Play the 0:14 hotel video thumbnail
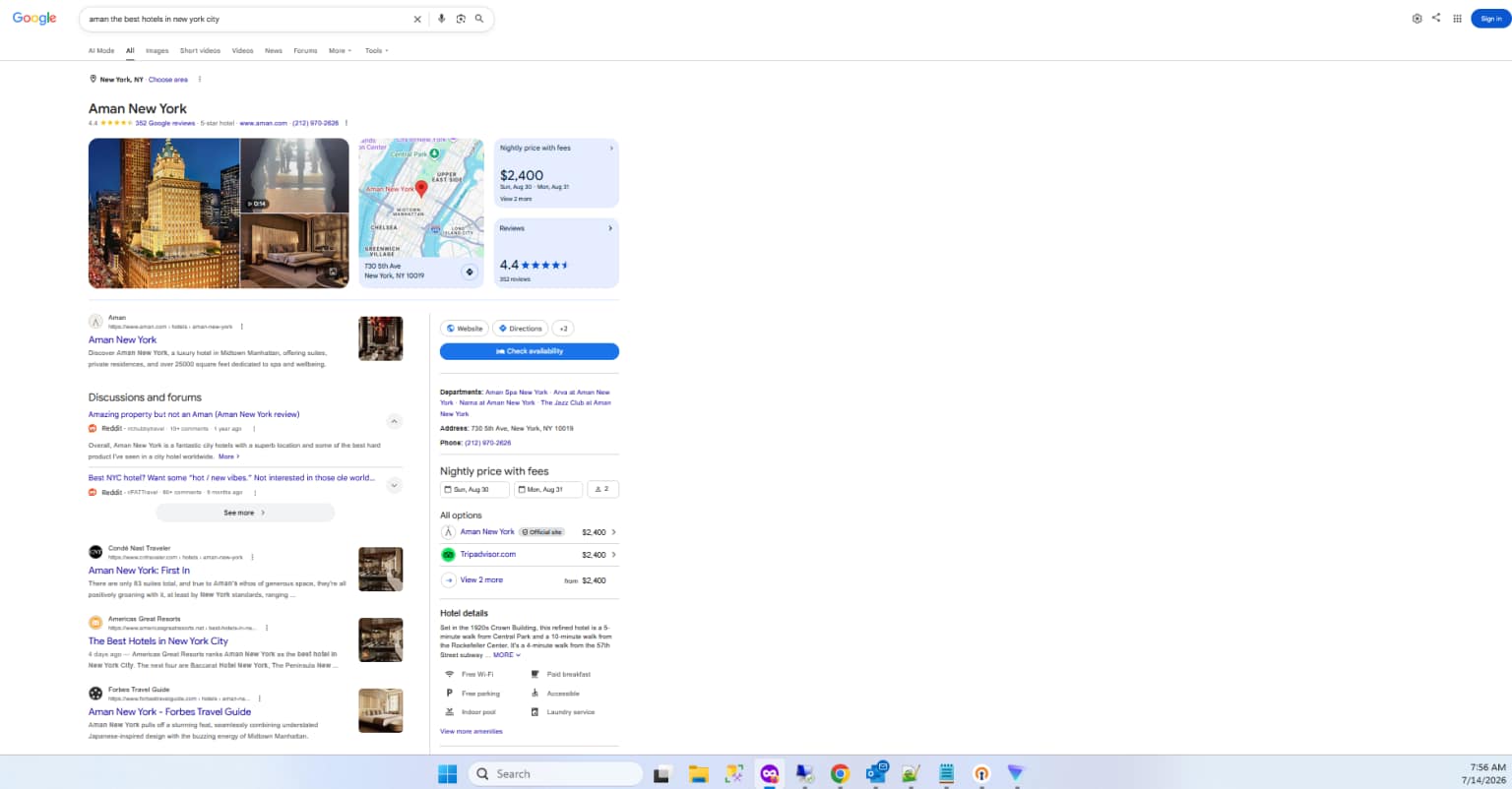The image size is (1512, 789). [294, 175]
